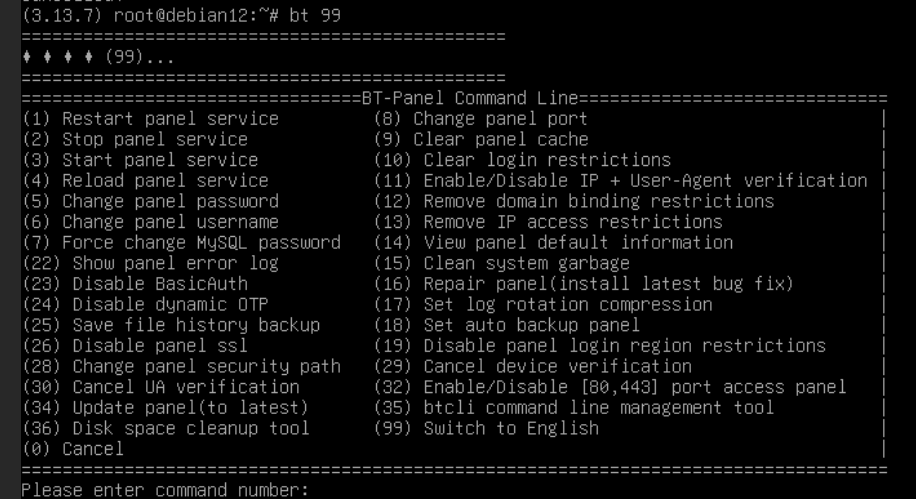Click "btcli command line management tool" entry

tap(574, 408)
